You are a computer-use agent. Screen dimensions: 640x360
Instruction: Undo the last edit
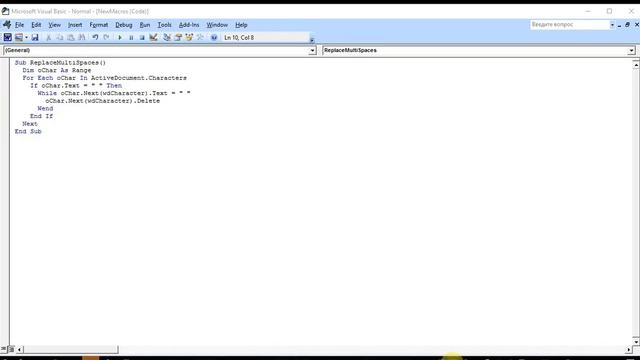point(95,37)
